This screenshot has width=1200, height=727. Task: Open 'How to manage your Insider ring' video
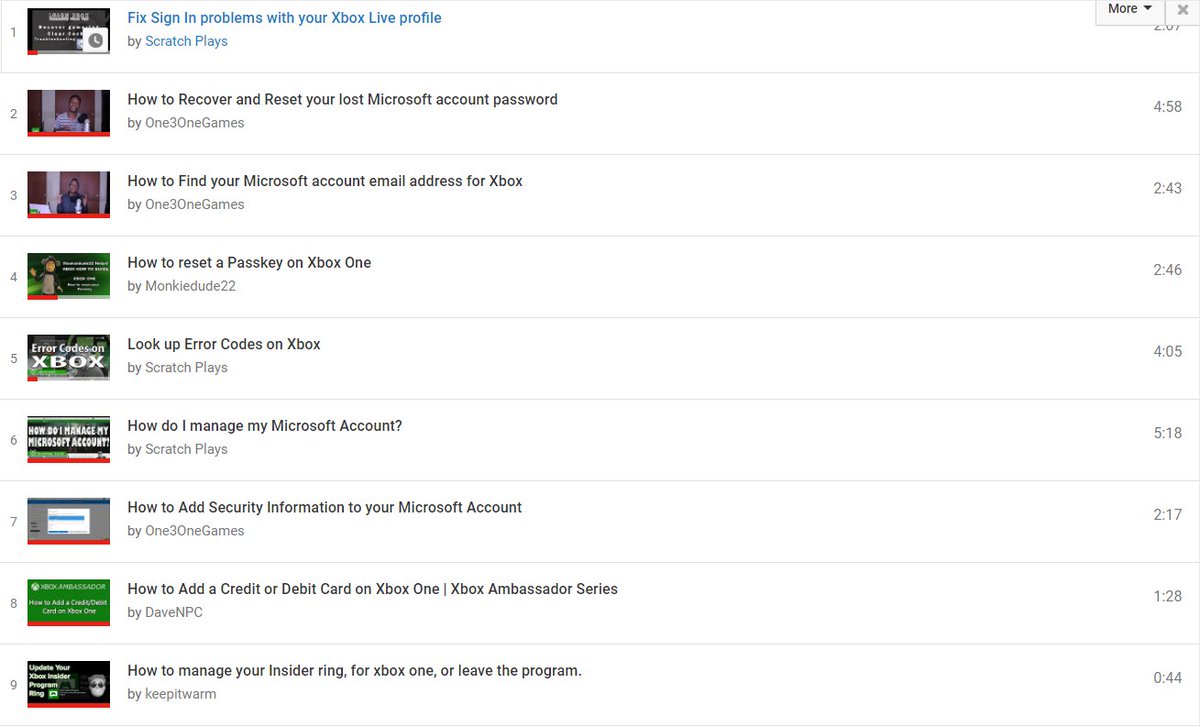pyautogui.click(x=354, y=671)
